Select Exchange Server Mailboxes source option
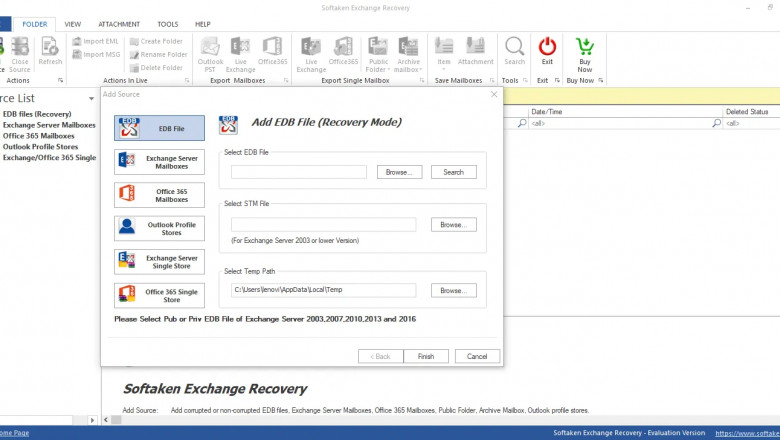This screenshot has width=780, height=440. (159, 162)
